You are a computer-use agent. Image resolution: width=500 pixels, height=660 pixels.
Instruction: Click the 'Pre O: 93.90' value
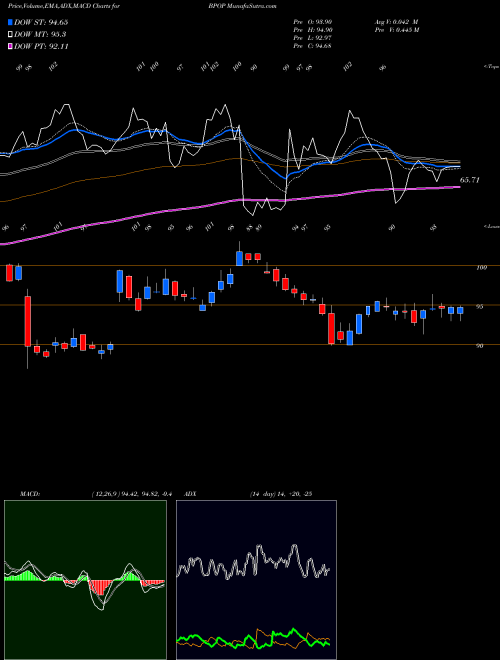pos(312,22)
